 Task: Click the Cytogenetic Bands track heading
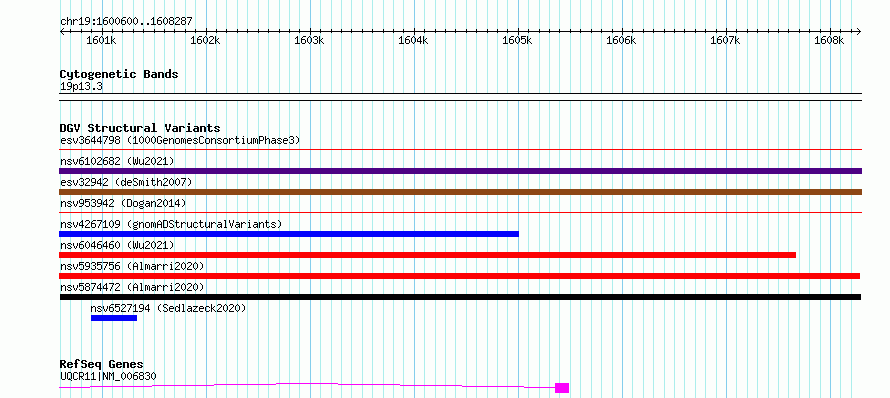point(119,74)
